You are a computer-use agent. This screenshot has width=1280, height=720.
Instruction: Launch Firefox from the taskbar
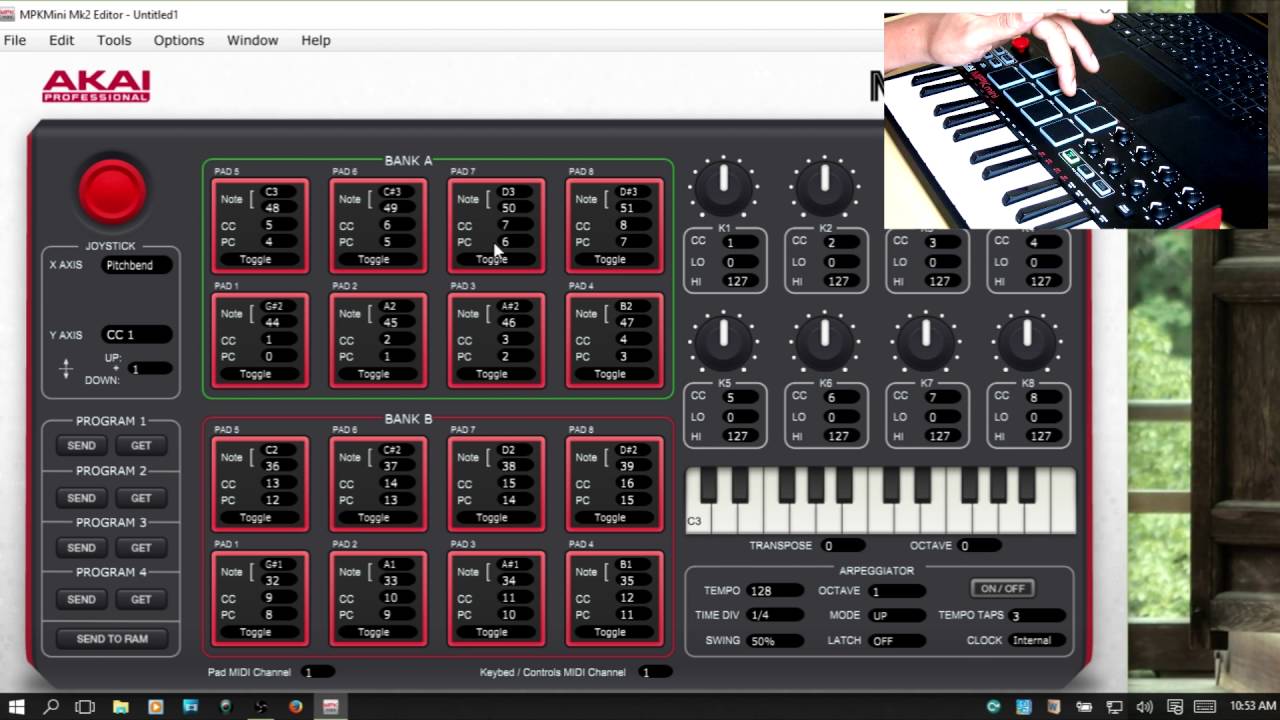[x=295, y=706]
